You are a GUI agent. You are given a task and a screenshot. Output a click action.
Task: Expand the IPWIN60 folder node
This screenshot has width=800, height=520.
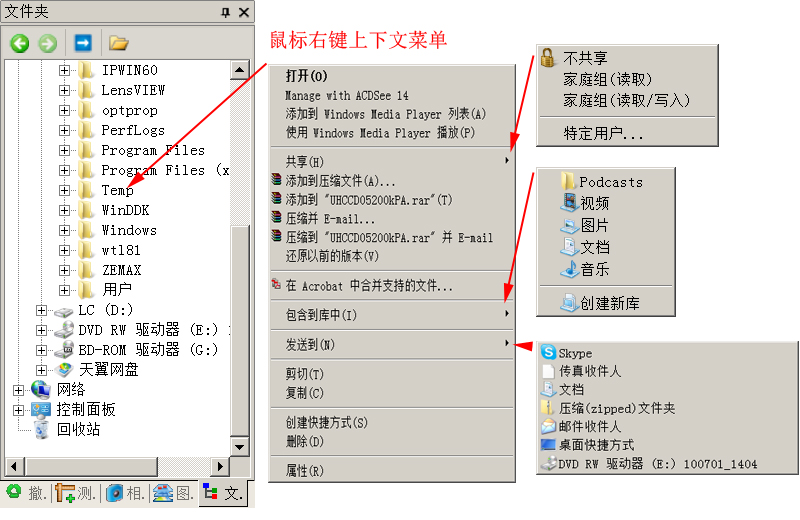64,70
